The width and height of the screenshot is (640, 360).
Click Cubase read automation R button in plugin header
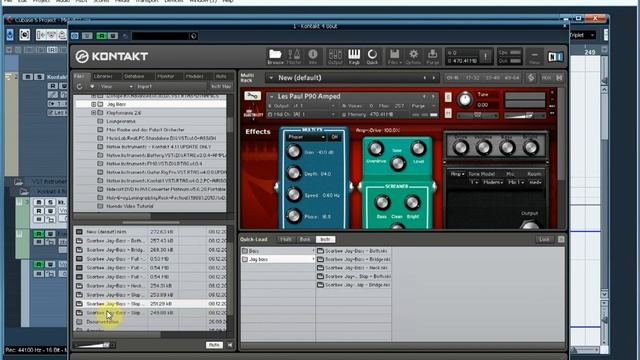pyautogui.click(x=102, y=36)
